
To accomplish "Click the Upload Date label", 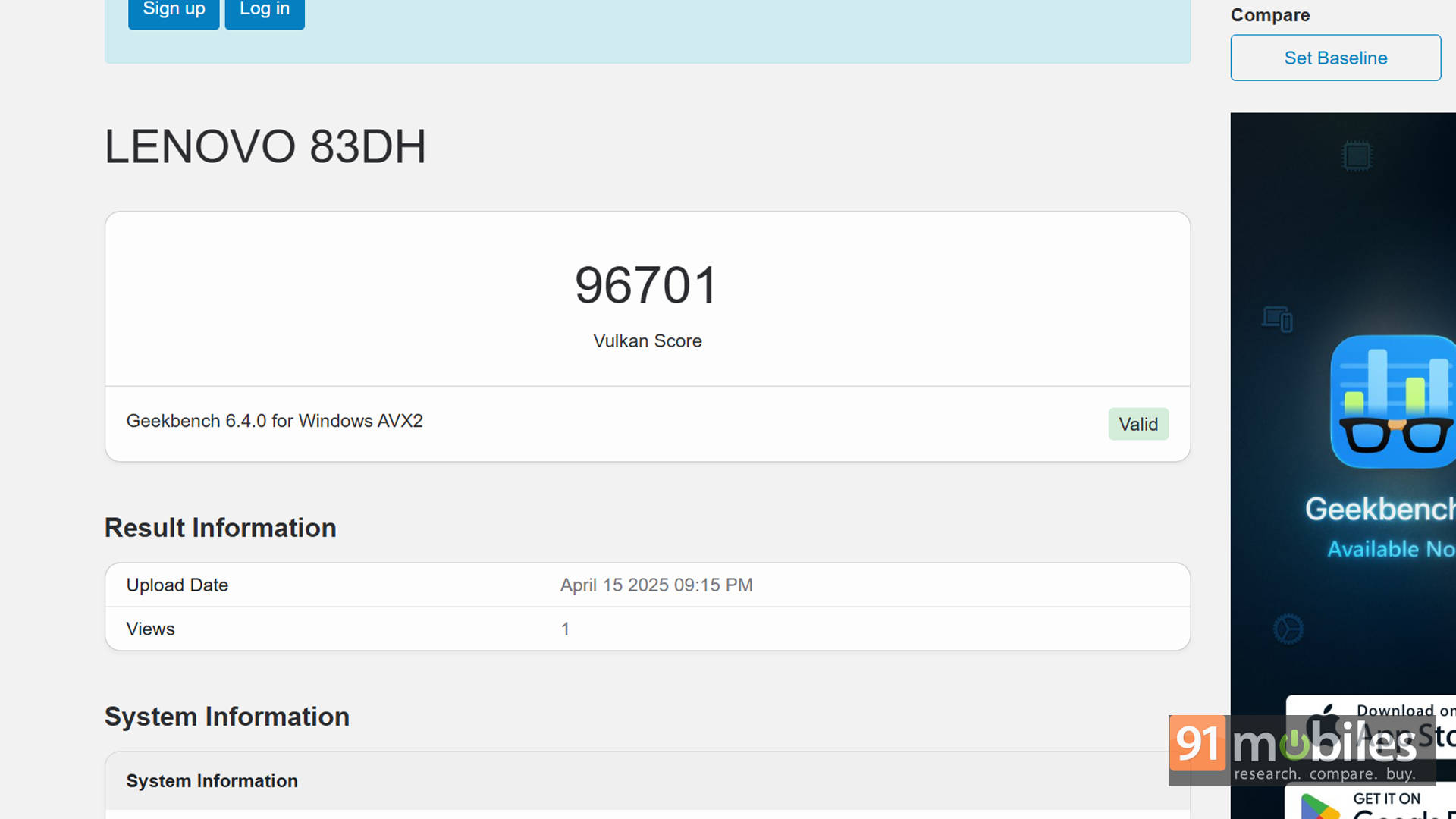I will (x=177, y=585).
